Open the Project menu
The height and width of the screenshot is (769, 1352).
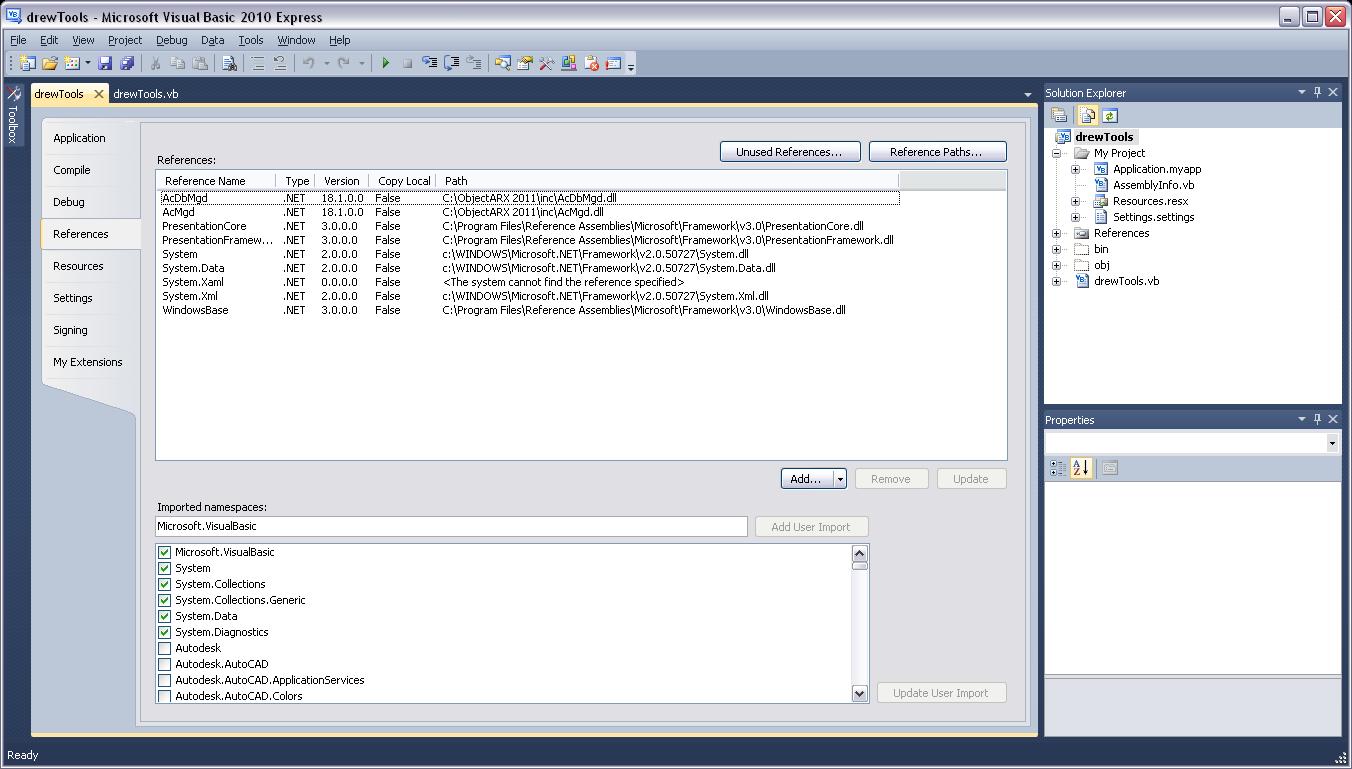pyautogui.click(x=125, y=40)
